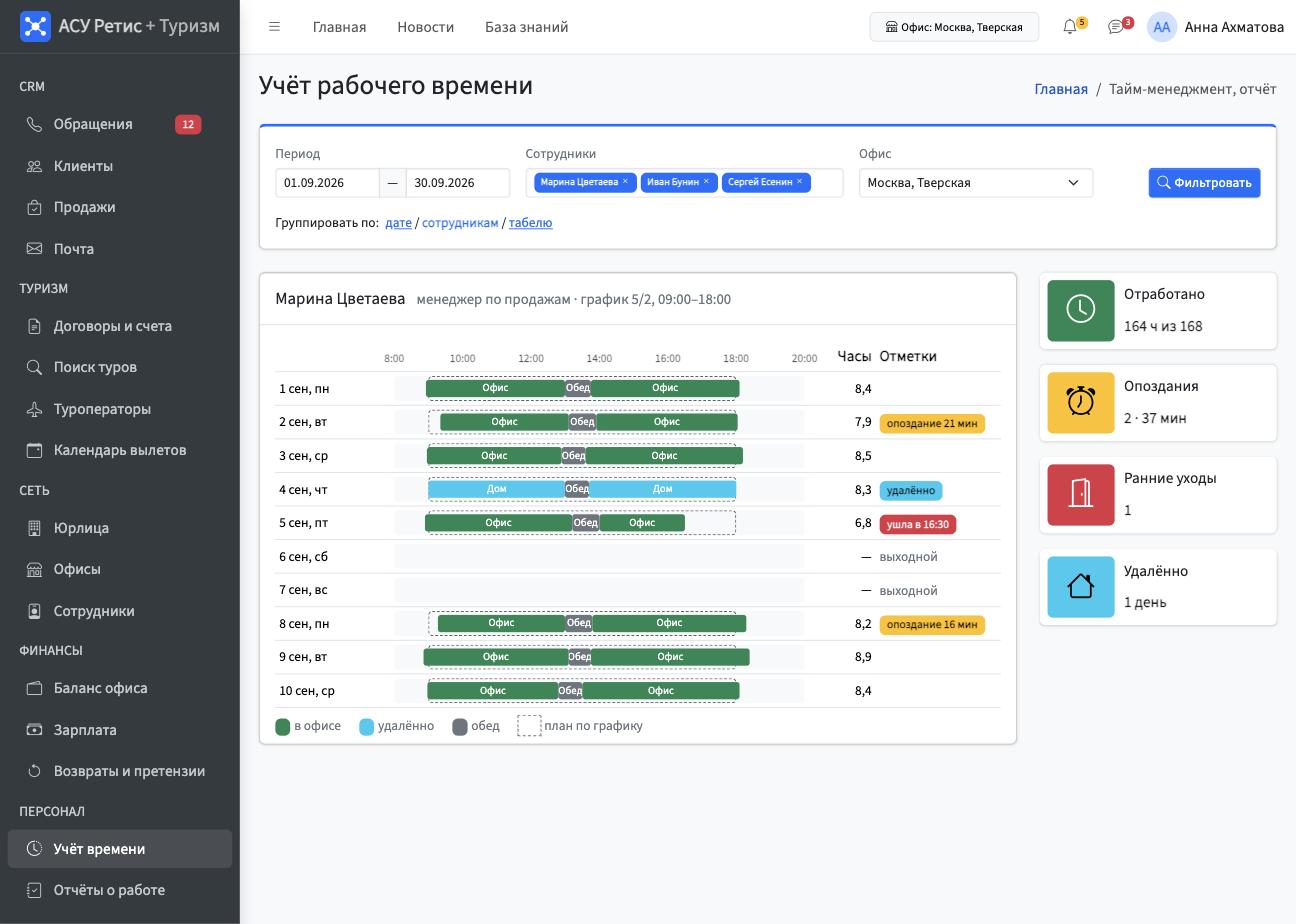Click the Сотрудники badge icon
Image resolution: width=1296 pixels, height=924 pixels.
[x=34, y=611]
